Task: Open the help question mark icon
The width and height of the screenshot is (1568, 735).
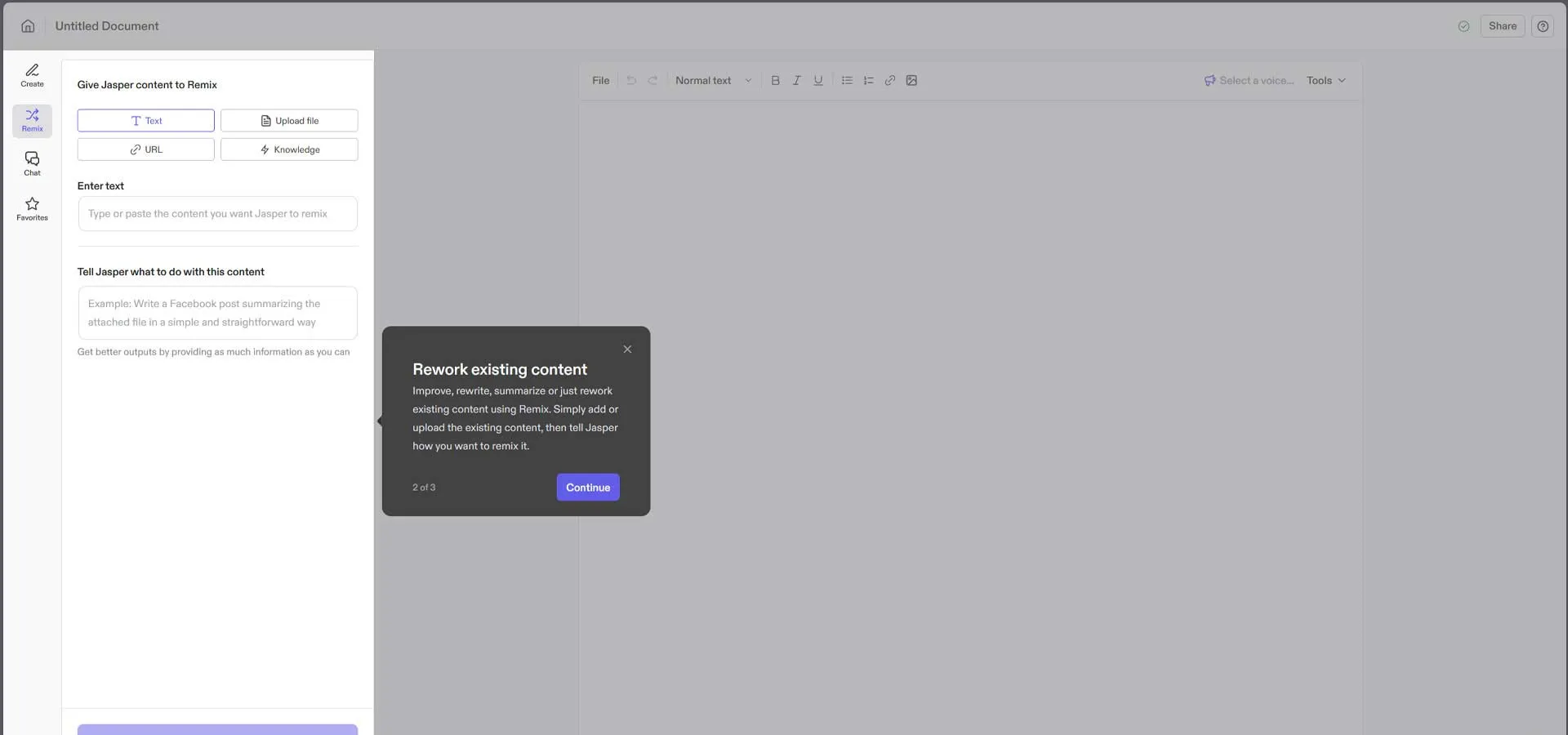Action: click(1543, 26)
